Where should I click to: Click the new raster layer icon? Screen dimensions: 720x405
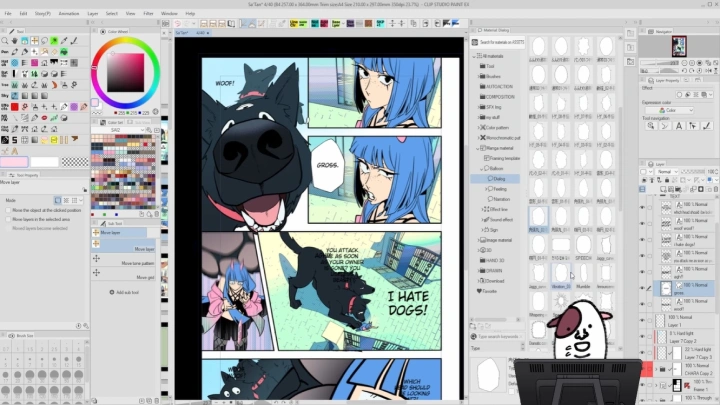(x=664, y=189)
